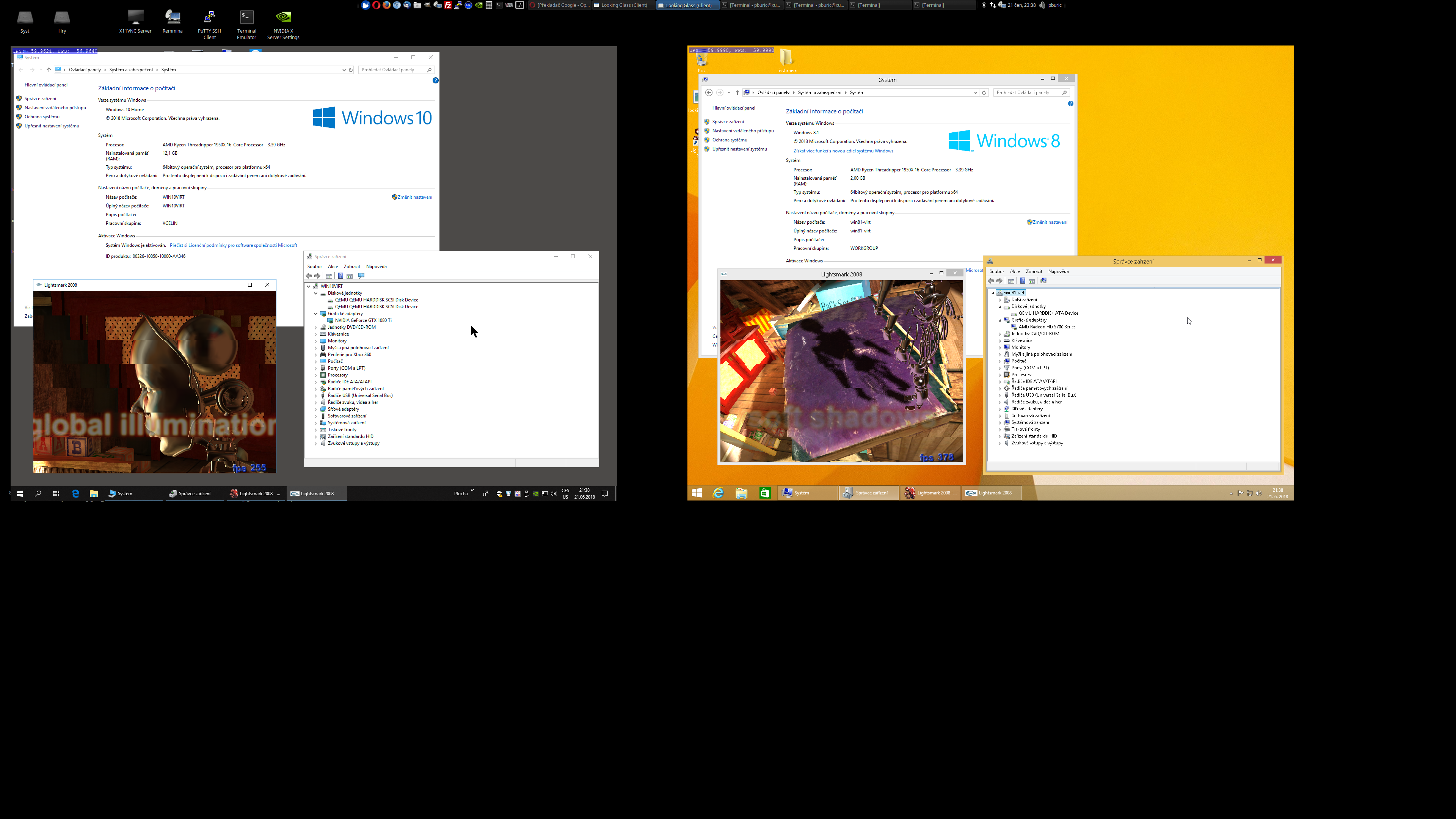The width and height of the screenshot is (1456, 819).
Task: Select AMD Radeon HD 5700 Series device
Action: click(x=1047, y=327)
